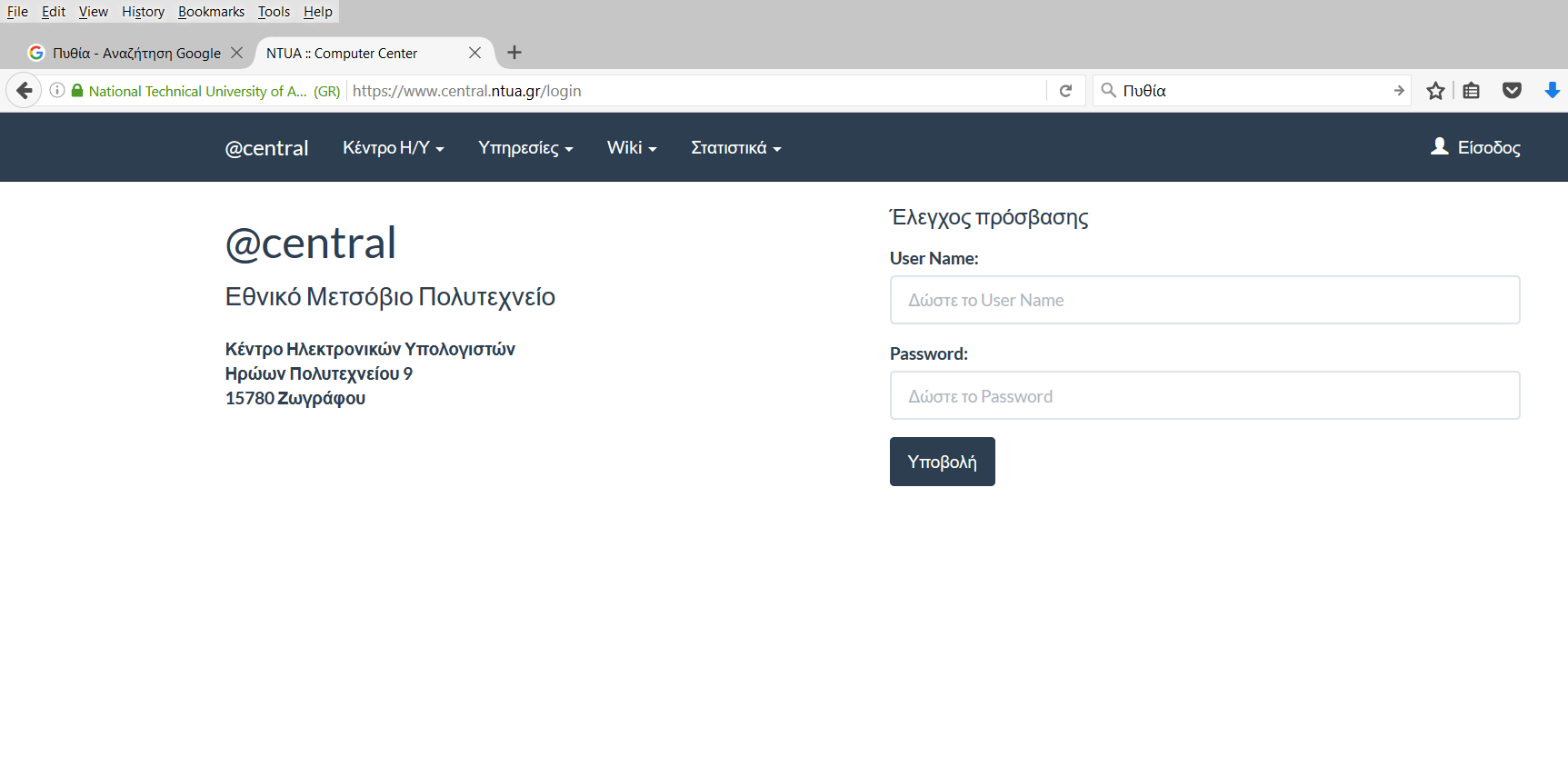Bookmark this page with the star icon
The width and height of the screenshot is (1568, 766).
tap(1436, 91)
